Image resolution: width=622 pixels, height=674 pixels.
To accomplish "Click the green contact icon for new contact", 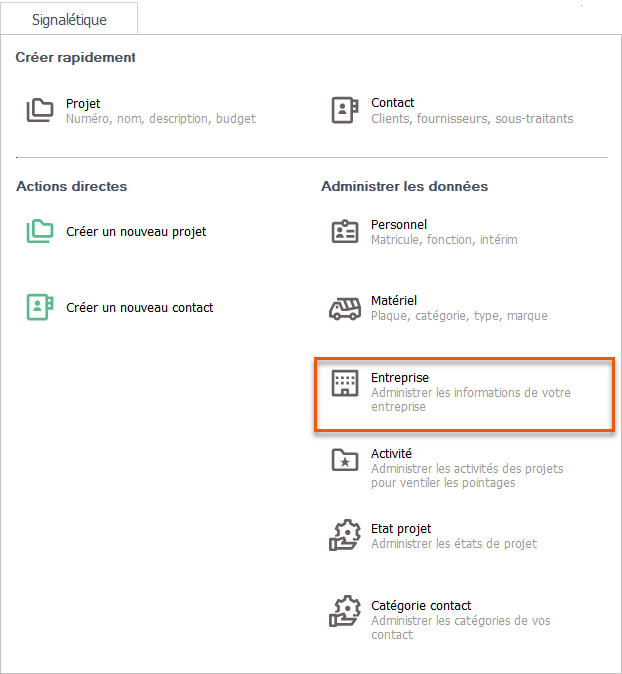I will (x=40, y=307).
